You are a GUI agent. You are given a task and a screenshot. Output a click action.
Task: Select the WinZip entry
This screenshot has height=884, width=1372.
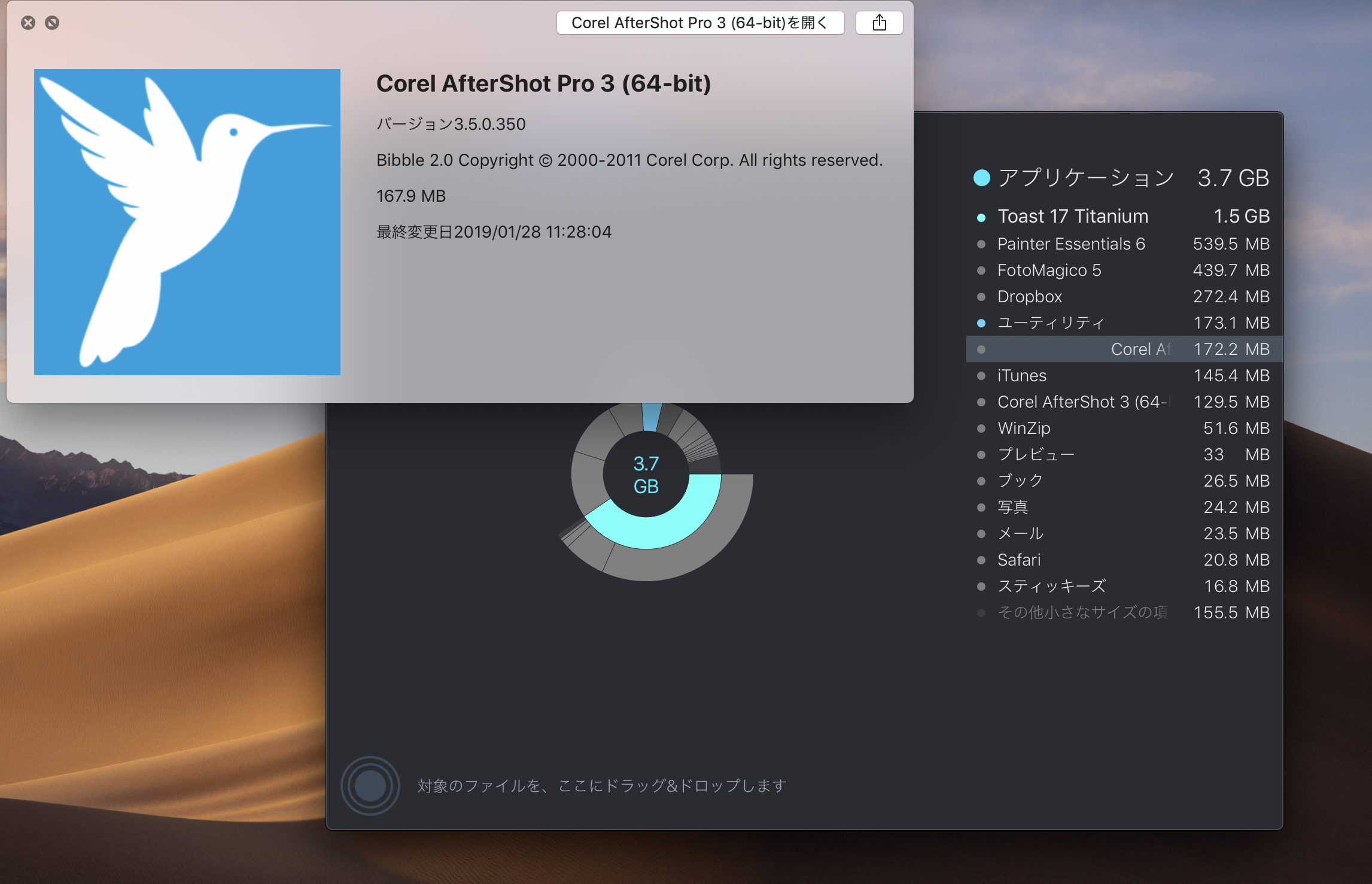click(1124, 428)
